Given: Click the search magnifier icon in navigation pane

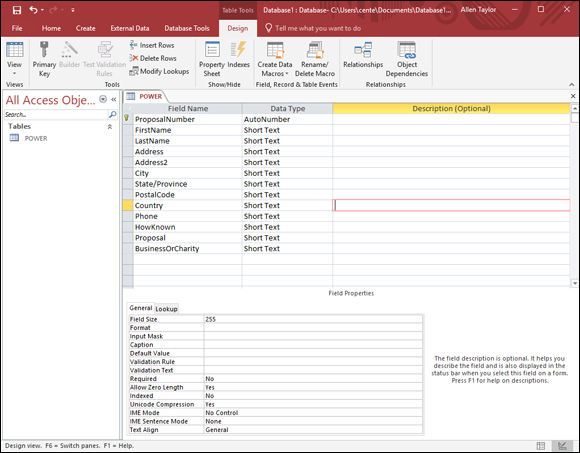Looking at the screenshot, I should (112, 115).
